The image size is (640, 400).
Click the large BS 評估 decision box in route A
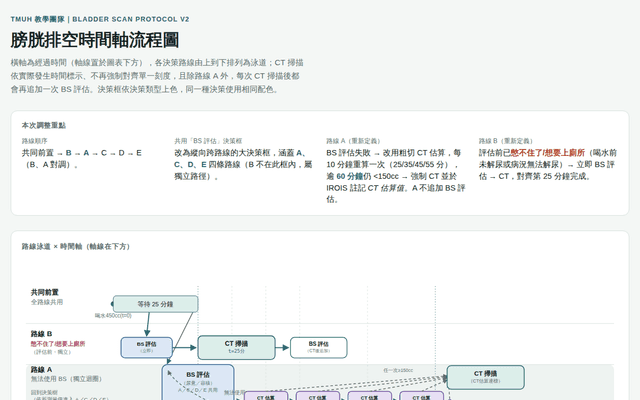[198, 382]
